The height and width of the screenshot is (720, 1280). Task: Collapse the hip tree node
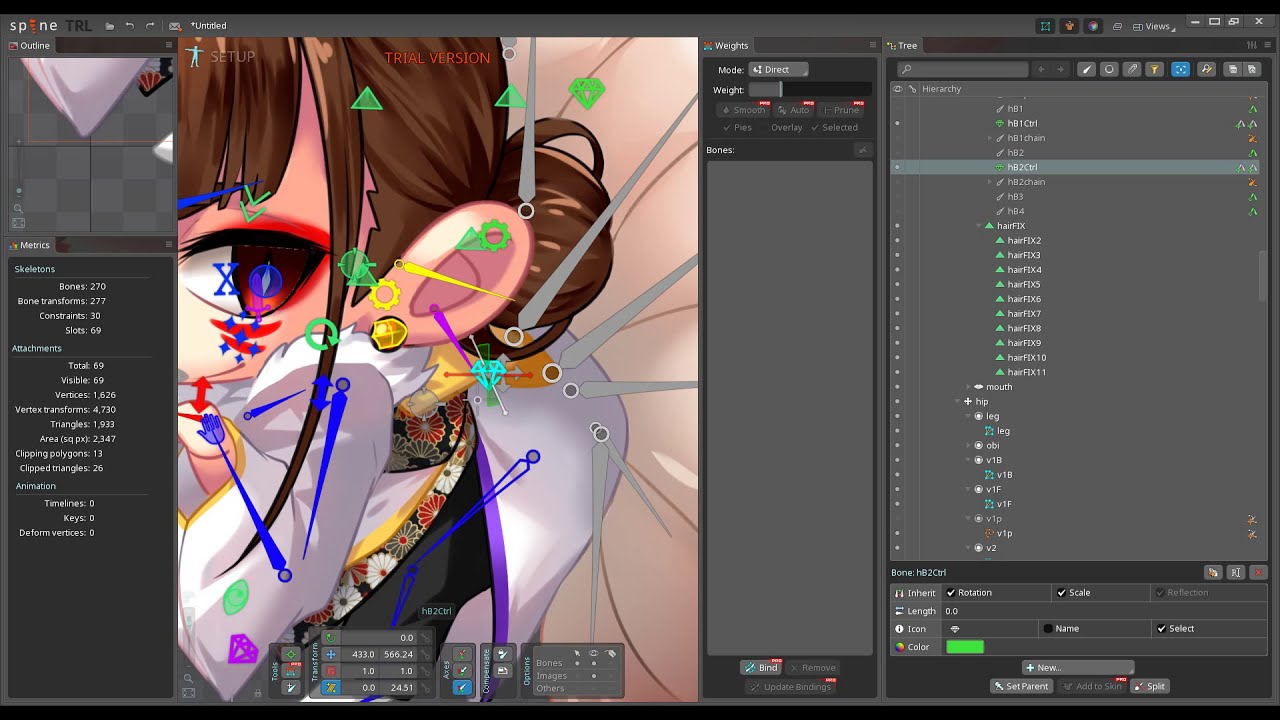click(957, 402)
